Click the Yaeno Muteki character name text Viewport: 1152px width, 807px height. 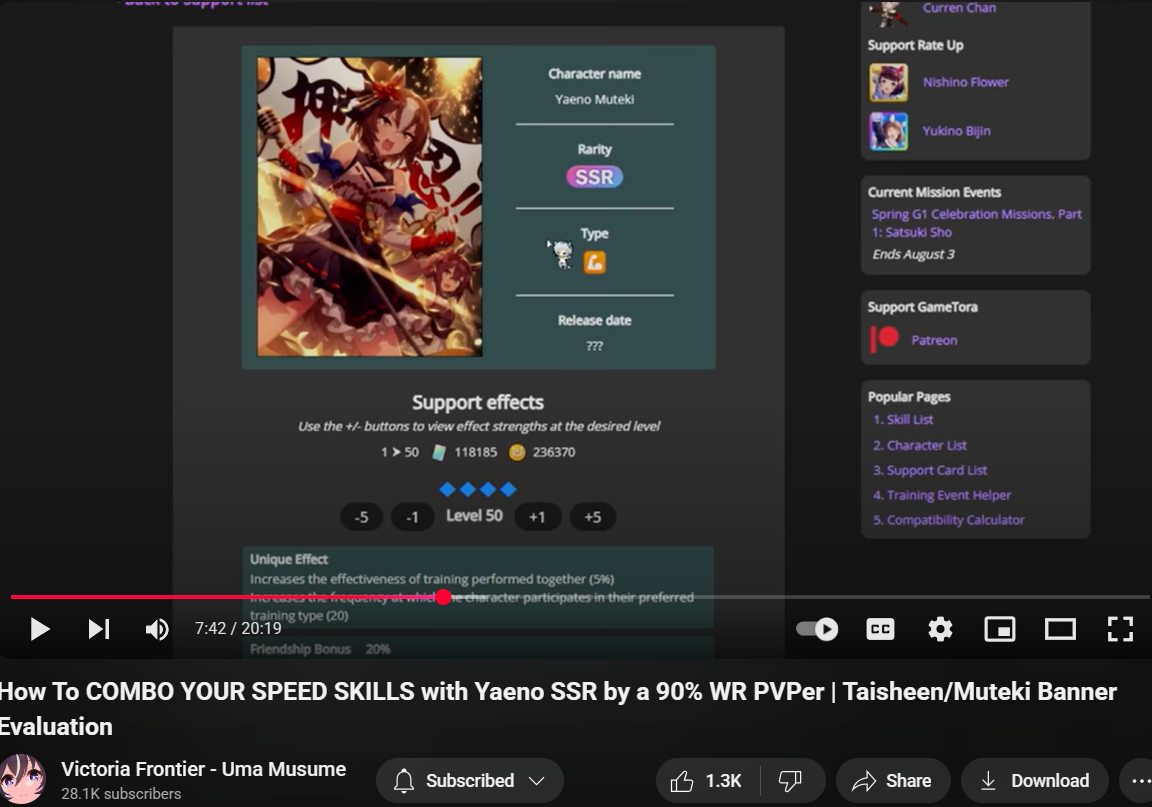[594, 99]
